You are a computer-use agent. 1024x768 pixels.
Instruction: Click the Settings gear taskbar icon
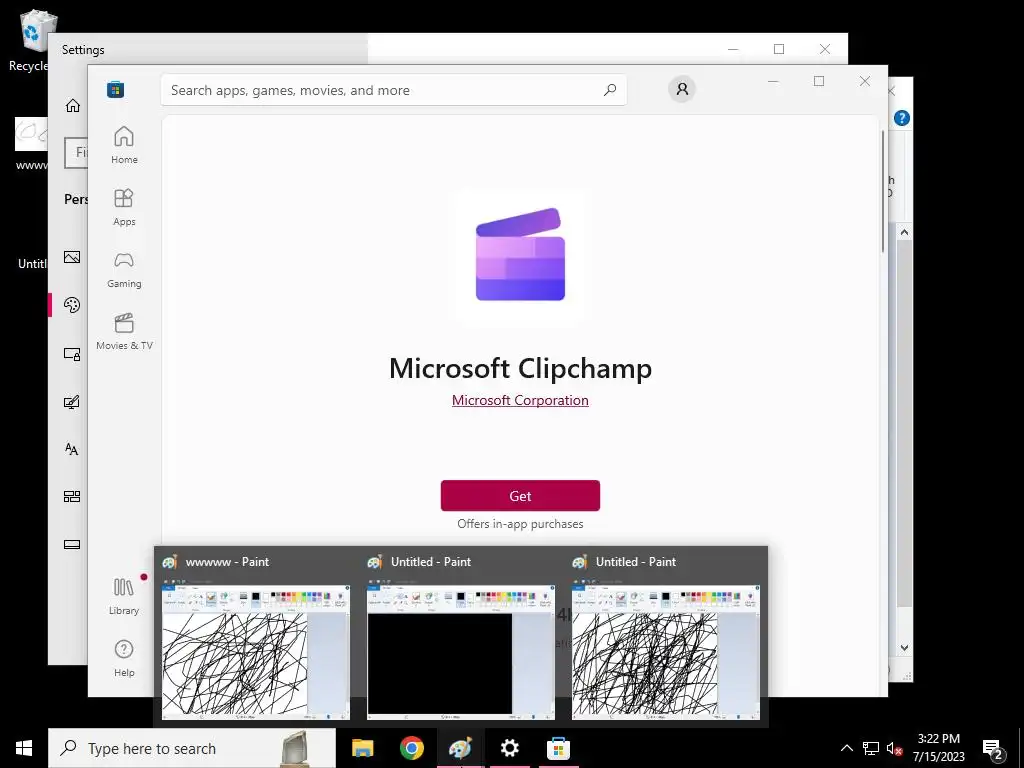509,748
